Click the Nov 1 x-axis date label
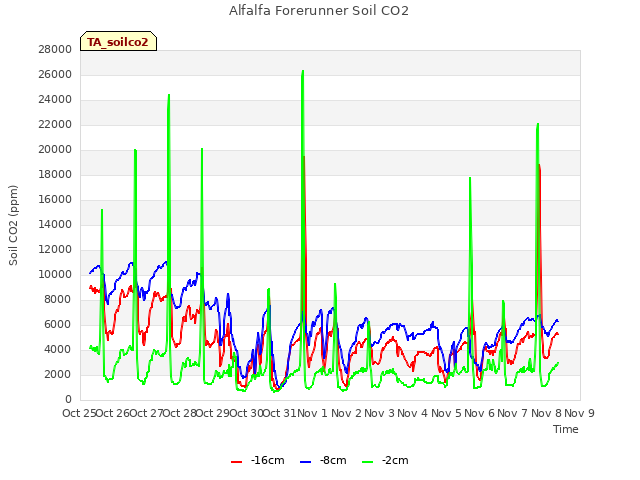 (x=313, y=413)
